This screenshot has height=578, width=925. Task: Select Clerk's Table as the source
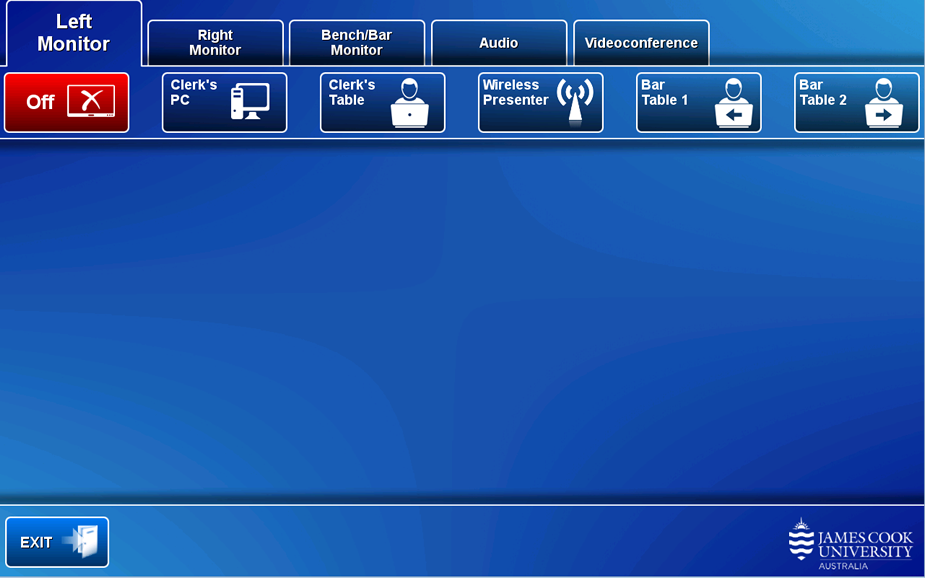pos(383,103)
